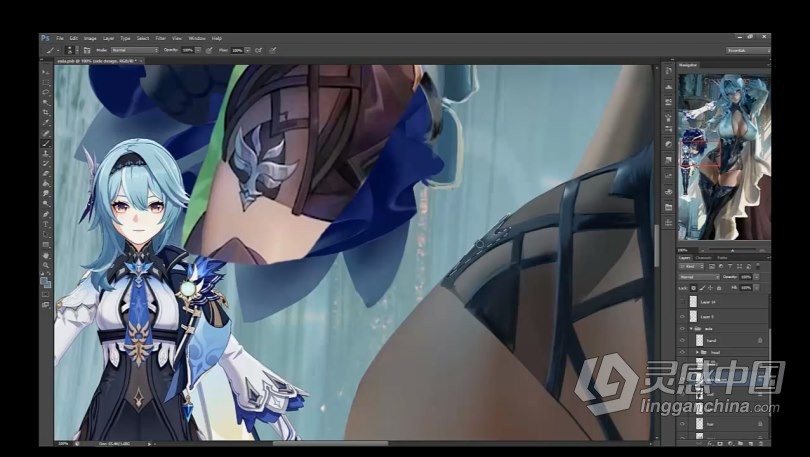The image size is (810, 457).
Task: Add a layer mask
Action: click(720, 444)
